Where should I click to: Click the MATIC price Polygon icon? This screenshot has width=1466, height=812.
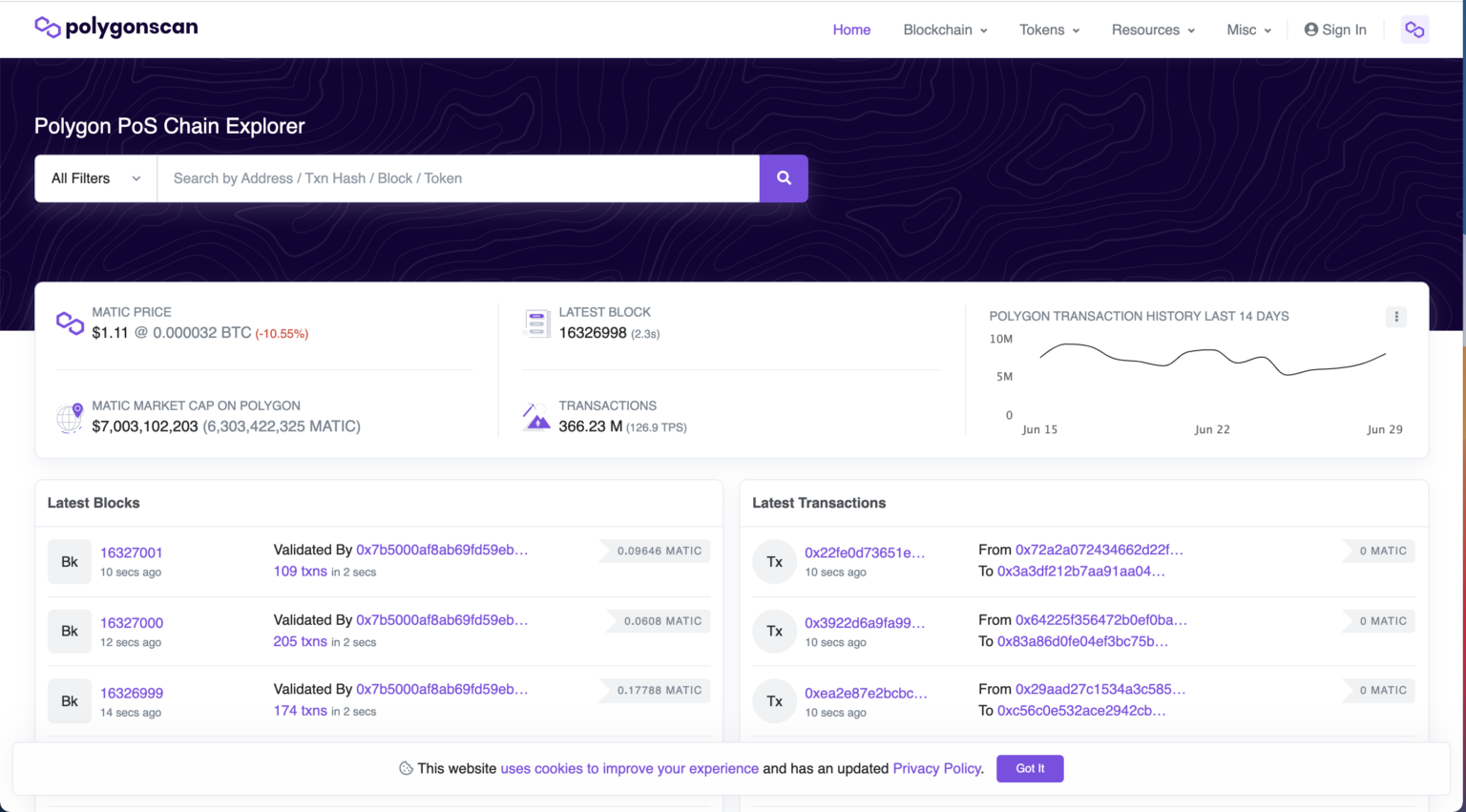[x=70, y=323]
